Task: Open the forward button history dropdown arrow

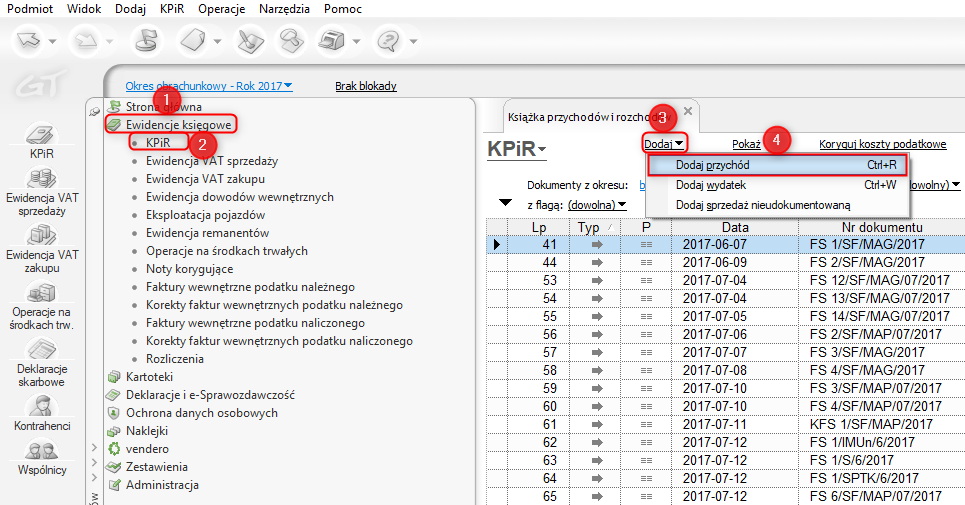Action: (x=109, y=42)
